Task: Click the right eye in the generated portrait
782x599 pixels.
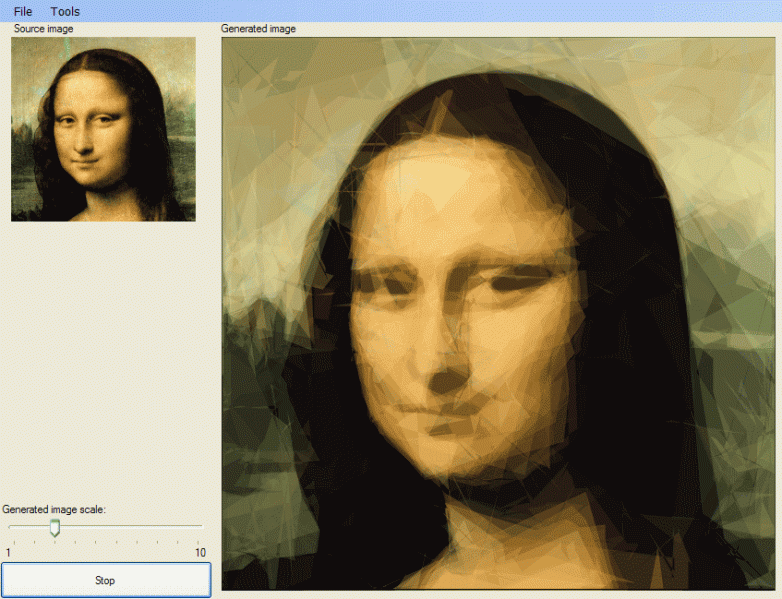Action: [x=518, y=284]
